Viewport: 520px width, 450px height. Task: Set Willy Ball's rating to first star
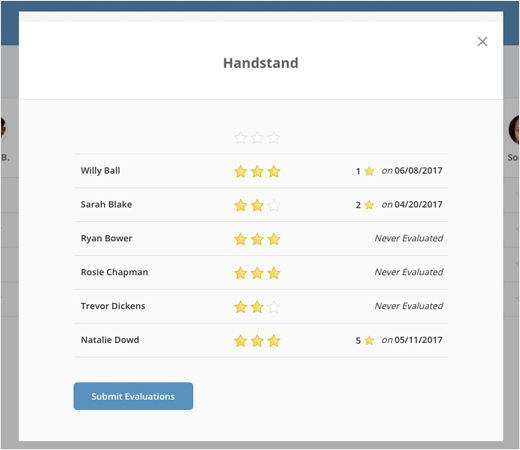tap(240, 172)
